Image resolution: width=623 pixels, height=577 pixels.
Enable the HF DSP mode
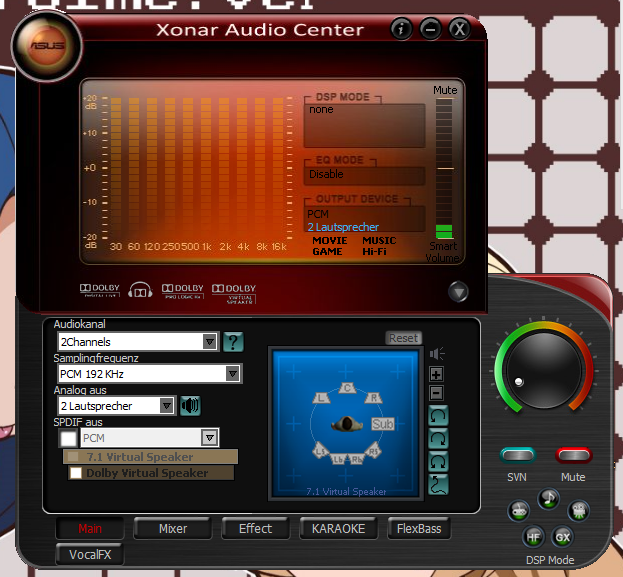(x=534, y=536)
